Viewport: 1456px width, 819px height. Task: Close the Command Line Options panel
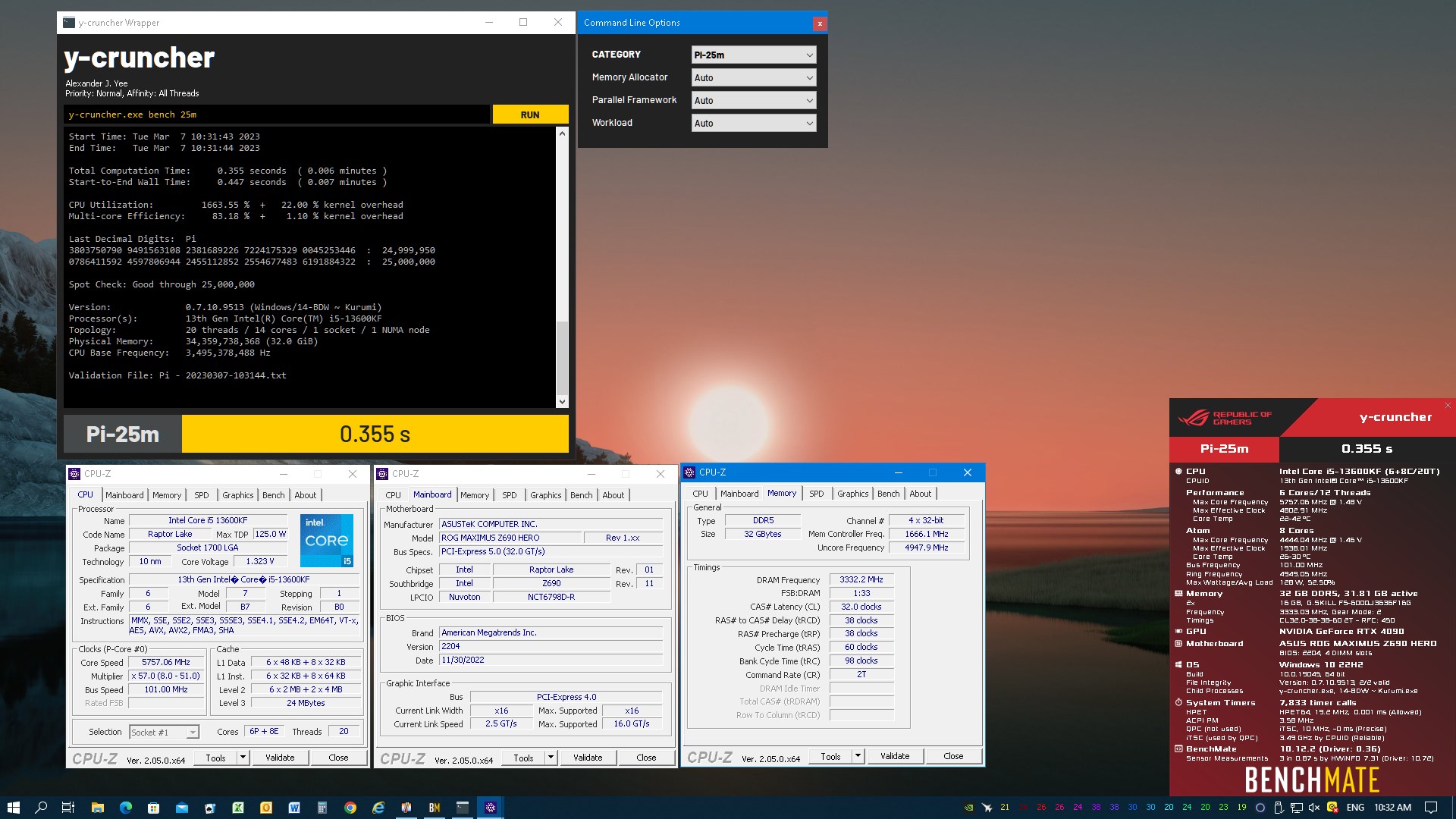click(x=820, y=24)
